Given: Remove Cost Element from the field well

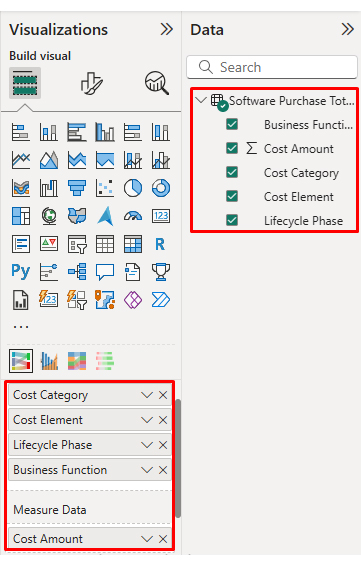Looking at the screenshot, I should 163,420.
